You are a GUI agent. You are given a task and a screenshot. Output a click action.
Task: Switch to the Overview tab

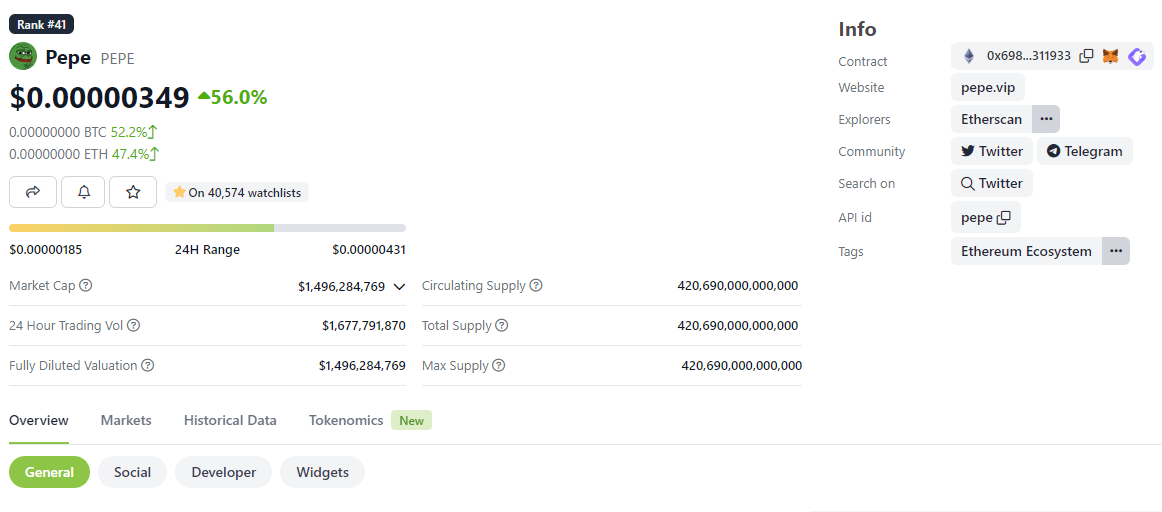click(x=39, y=421)
